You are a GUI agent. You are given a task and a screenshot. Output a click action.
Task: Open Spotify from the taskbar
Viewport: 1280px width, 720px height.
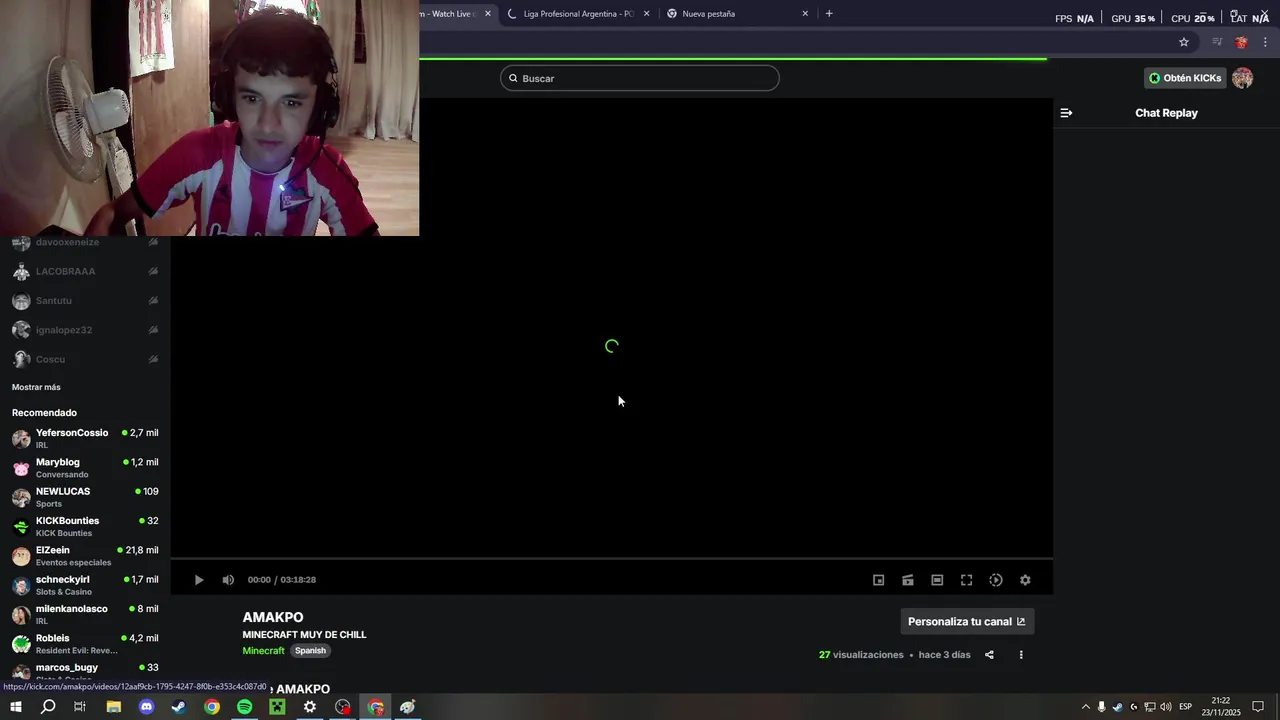point(245,707)
